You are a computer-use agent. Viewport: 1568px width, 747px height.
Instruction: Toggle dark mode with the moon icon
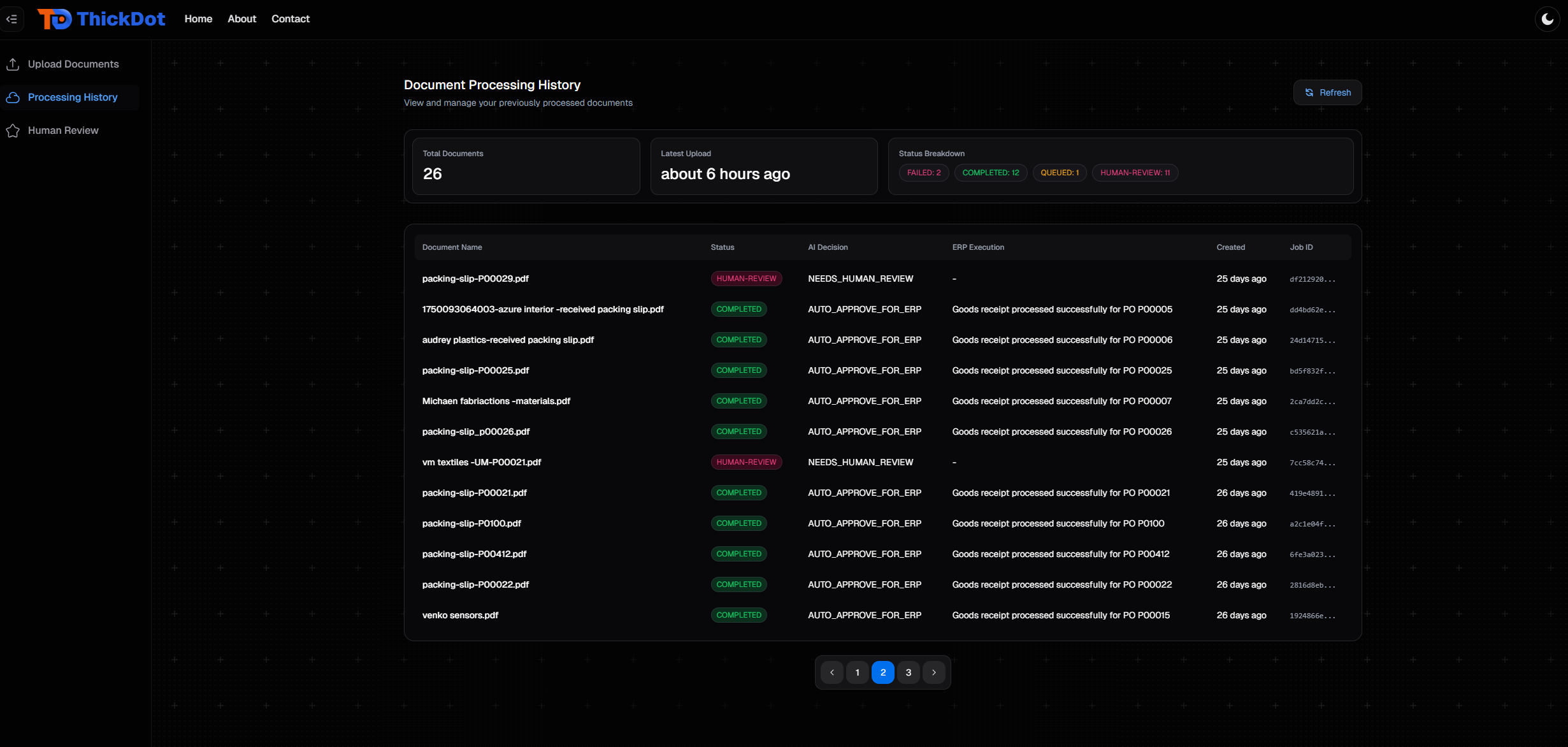[x=1547, y=19]
